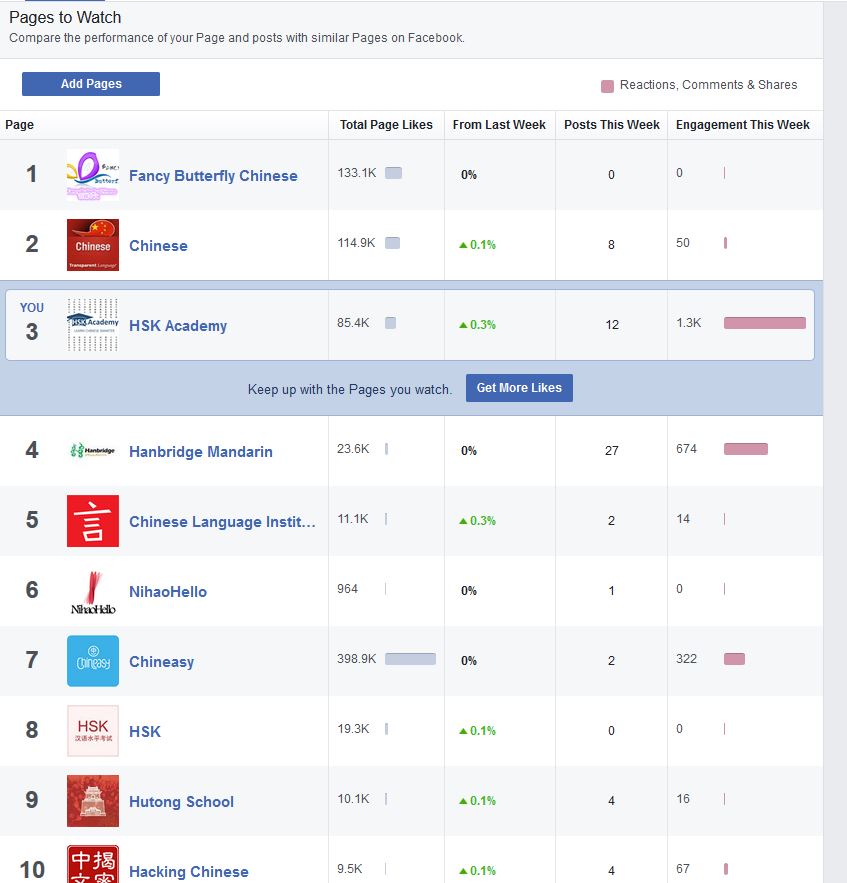Click the Hutong School logo thumbnail
This screenshot has width=847, height=883.
click(x=92, y=801)
